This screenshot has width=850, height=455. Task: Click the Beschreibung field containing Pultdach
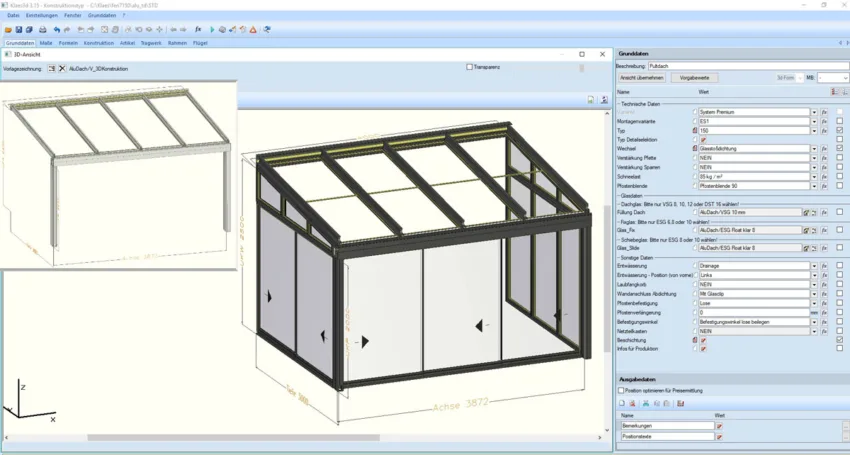coord(749,66)
